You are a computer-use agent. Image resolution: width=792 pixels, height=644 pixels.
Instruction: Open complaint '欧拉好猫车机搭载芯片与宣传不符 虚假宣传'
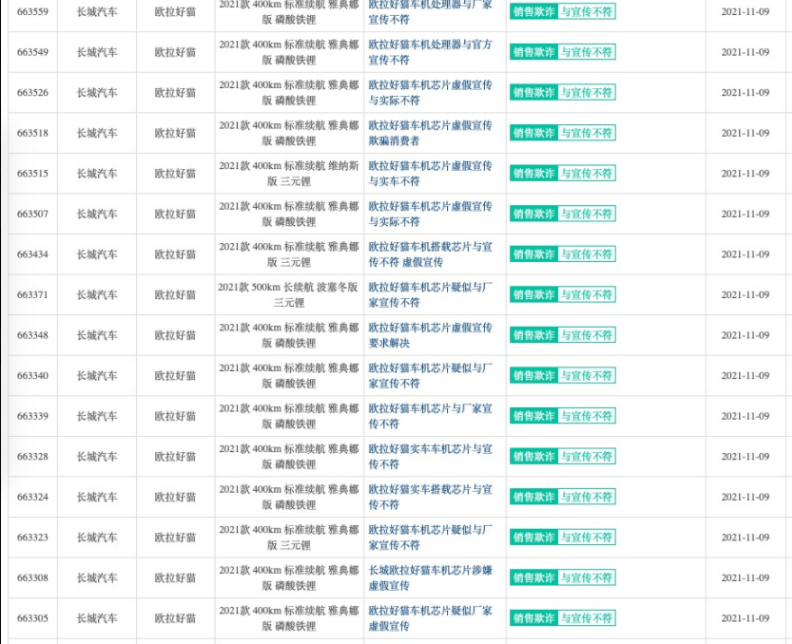tap(430, 254)
